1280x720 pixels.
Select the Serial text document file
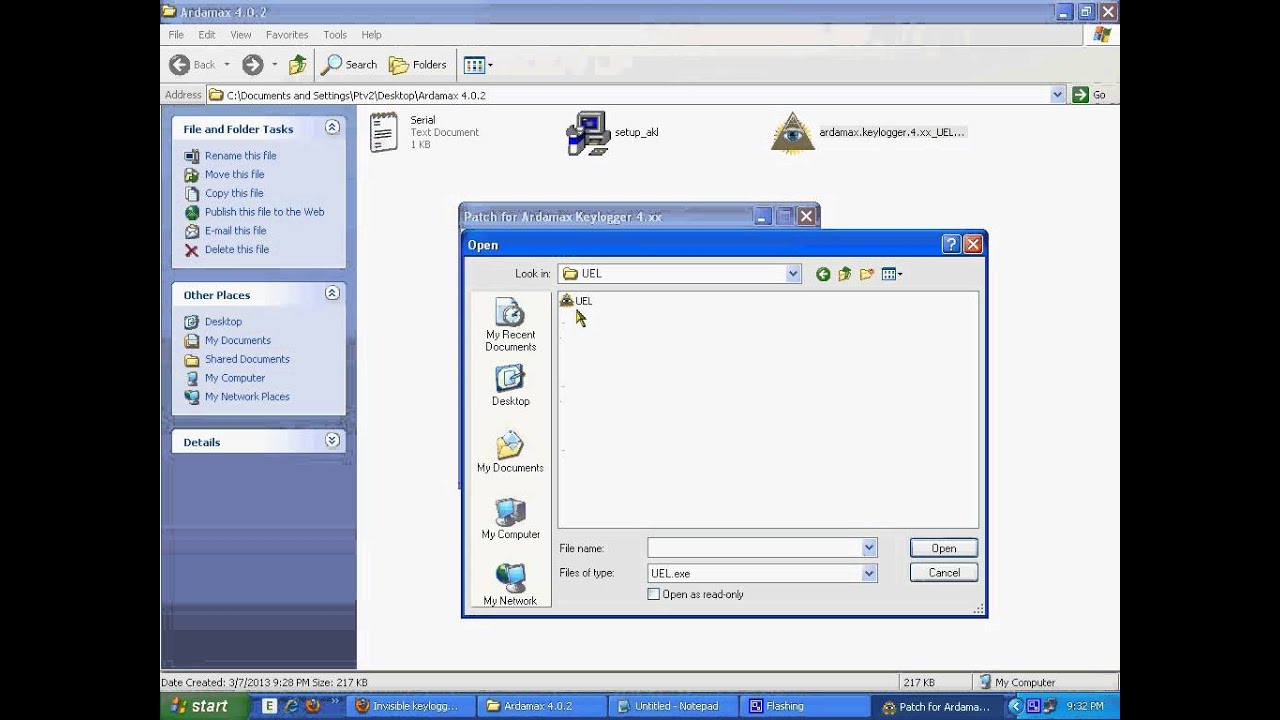pyautogui.click(x=424, y=132)
